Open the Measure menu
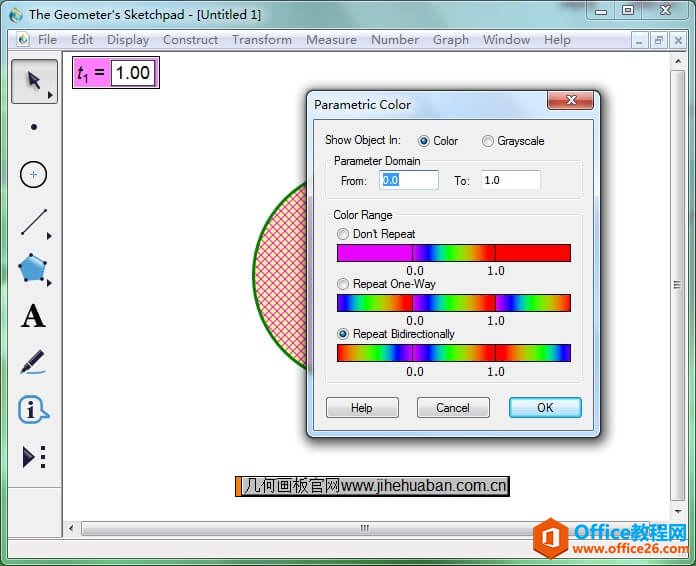Image resolution: width=696 pixels, height=566 pixels. click(x=331, y=40)
